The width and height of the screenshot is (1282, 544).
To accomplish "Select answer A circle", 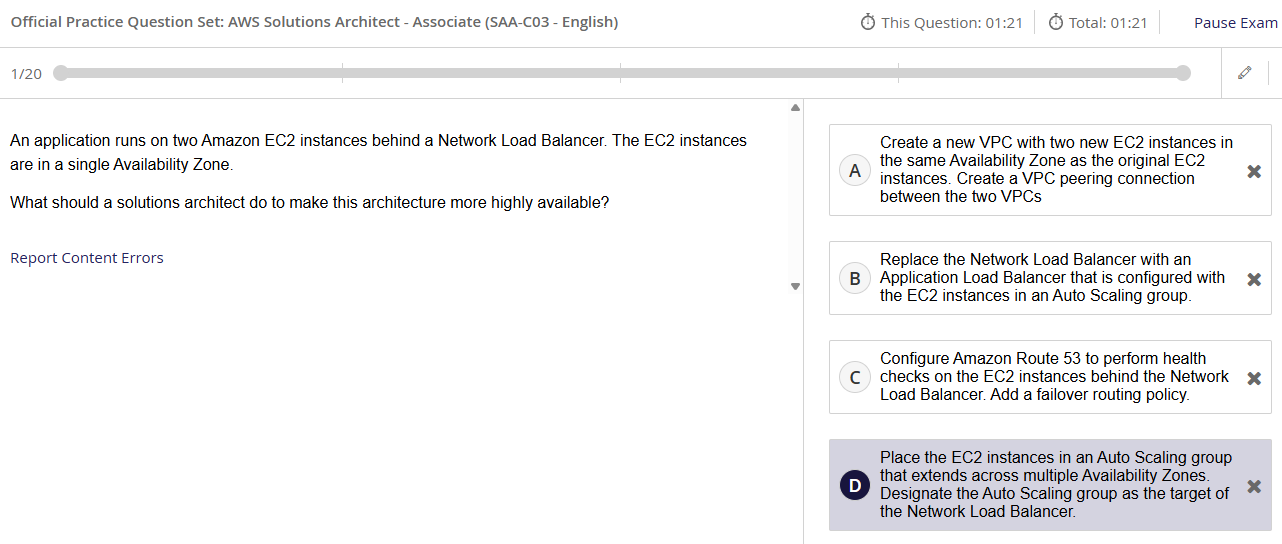I will click(x=855, y=171).
